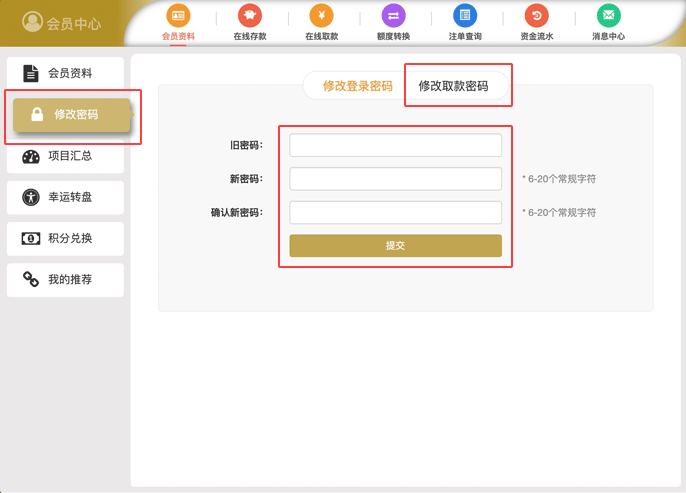The height and width of the screenshot is (493, 686).
Task: Open 我的推荐 sidebar entry
Action: point(65,280)
